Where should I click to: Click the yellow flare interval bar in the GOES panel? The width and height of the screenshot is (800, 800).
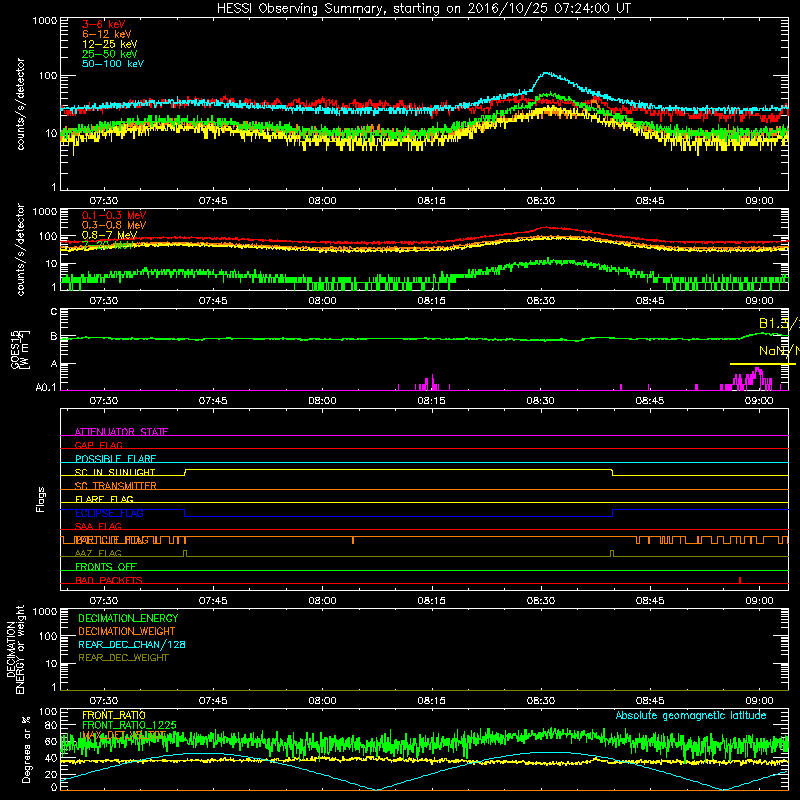[763, 364]
